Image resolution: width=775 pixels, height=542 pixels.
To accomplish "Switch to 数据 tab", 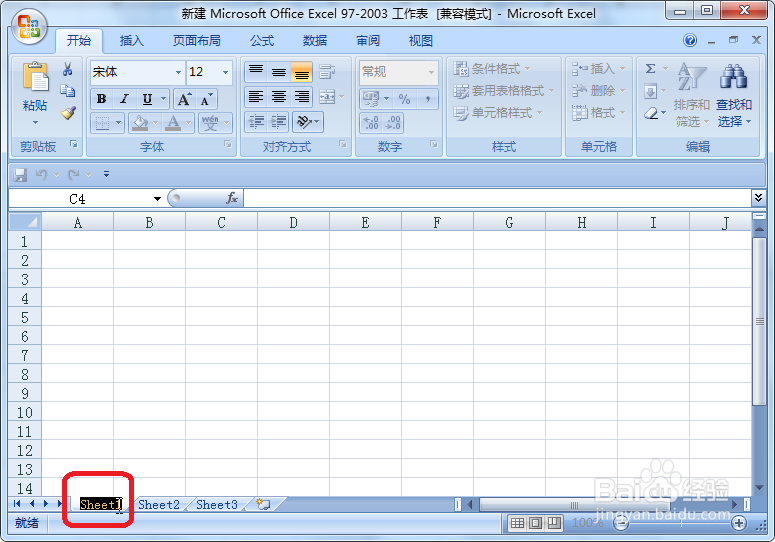I will coord(315,41).
